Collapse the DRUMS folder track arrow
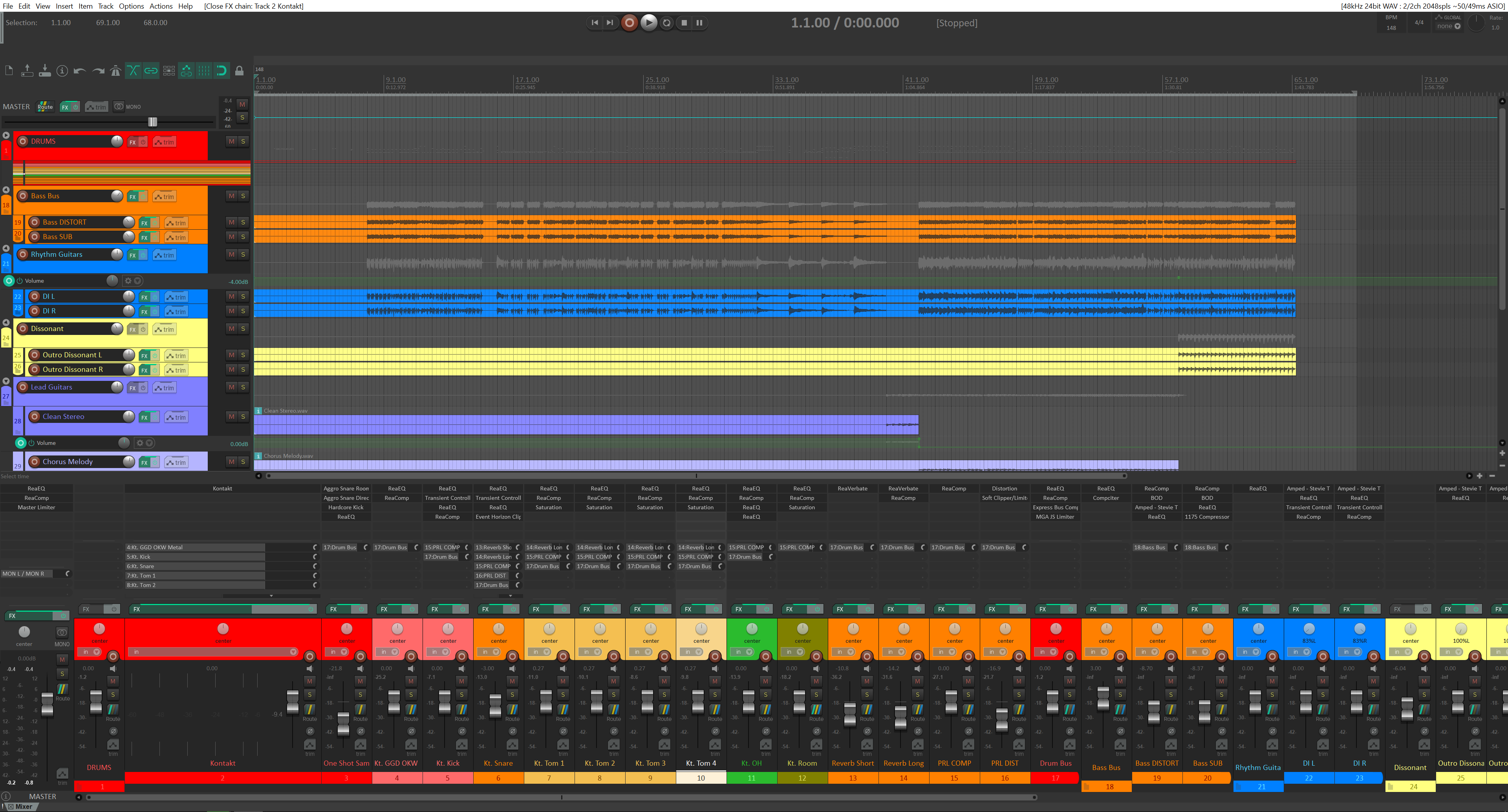Viewport: 1508px width, 812px height. (x=6, y=135)
